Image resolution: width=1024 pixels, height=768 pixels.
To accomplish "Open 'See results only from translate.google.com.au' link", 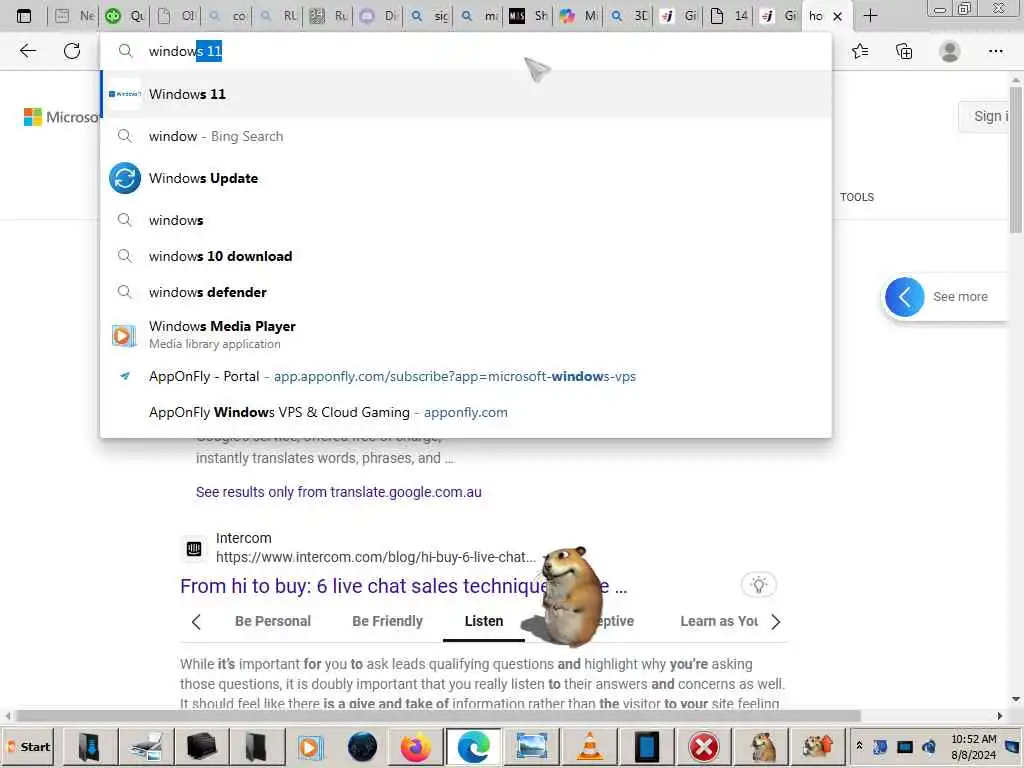I will tap(338, 492).
